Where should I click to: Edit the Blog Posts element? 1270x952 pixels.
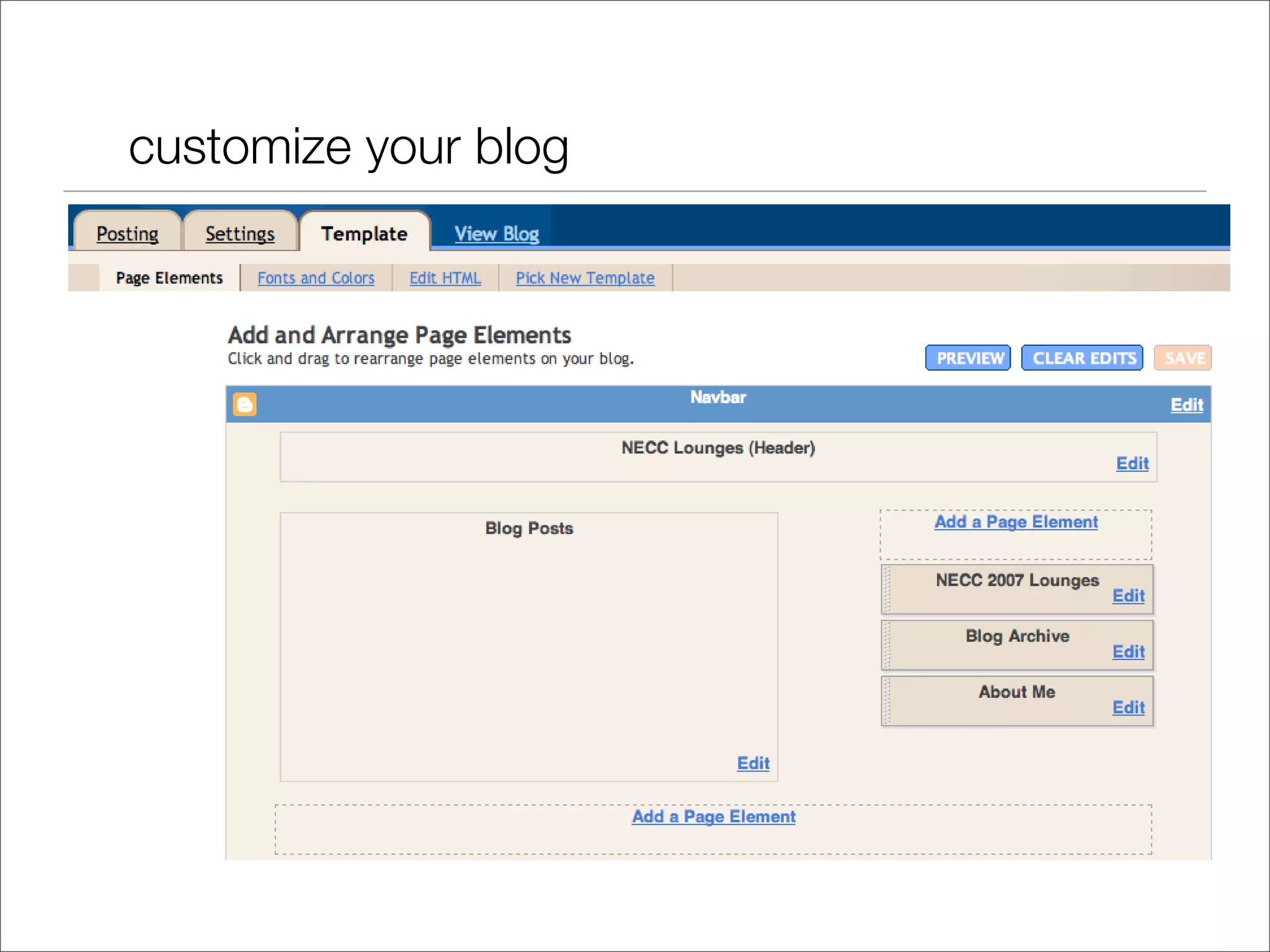pos(753,763)
